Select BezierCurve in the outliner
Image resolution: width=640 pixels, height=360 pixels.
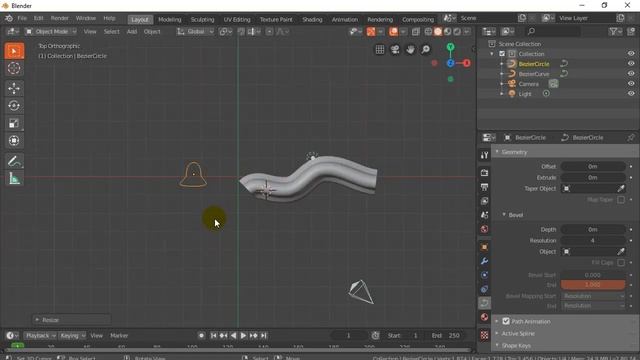point(533,74)
